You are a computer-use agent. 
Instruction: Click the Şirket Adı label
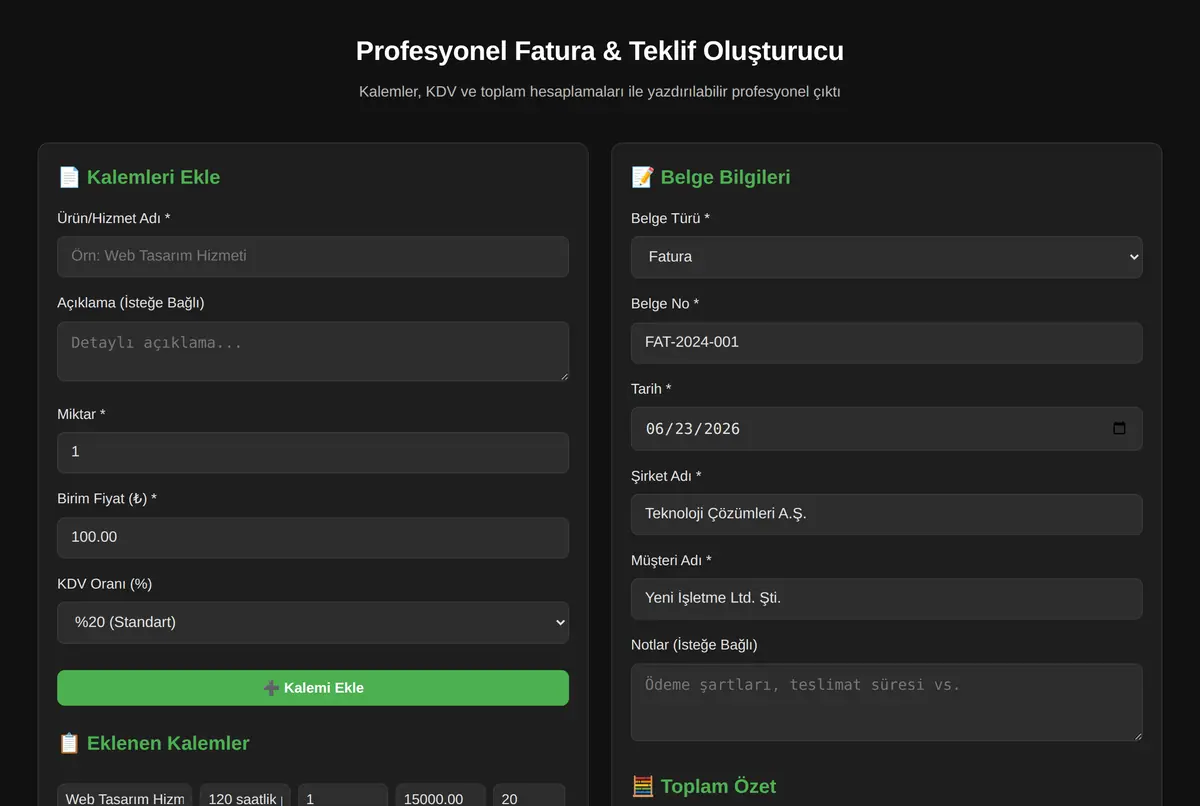click(x=666, y=476)
